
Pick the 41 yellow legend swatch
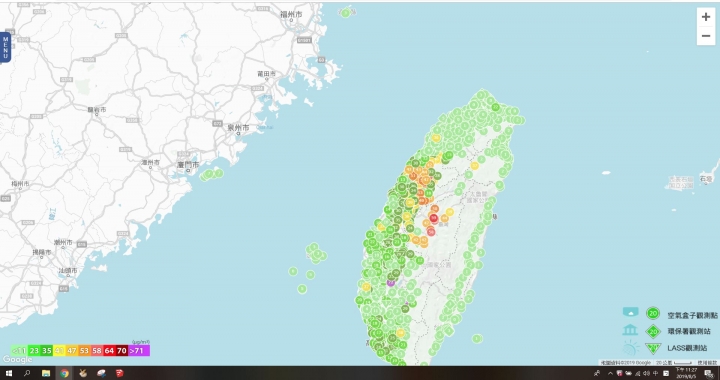tap(59, 351)
